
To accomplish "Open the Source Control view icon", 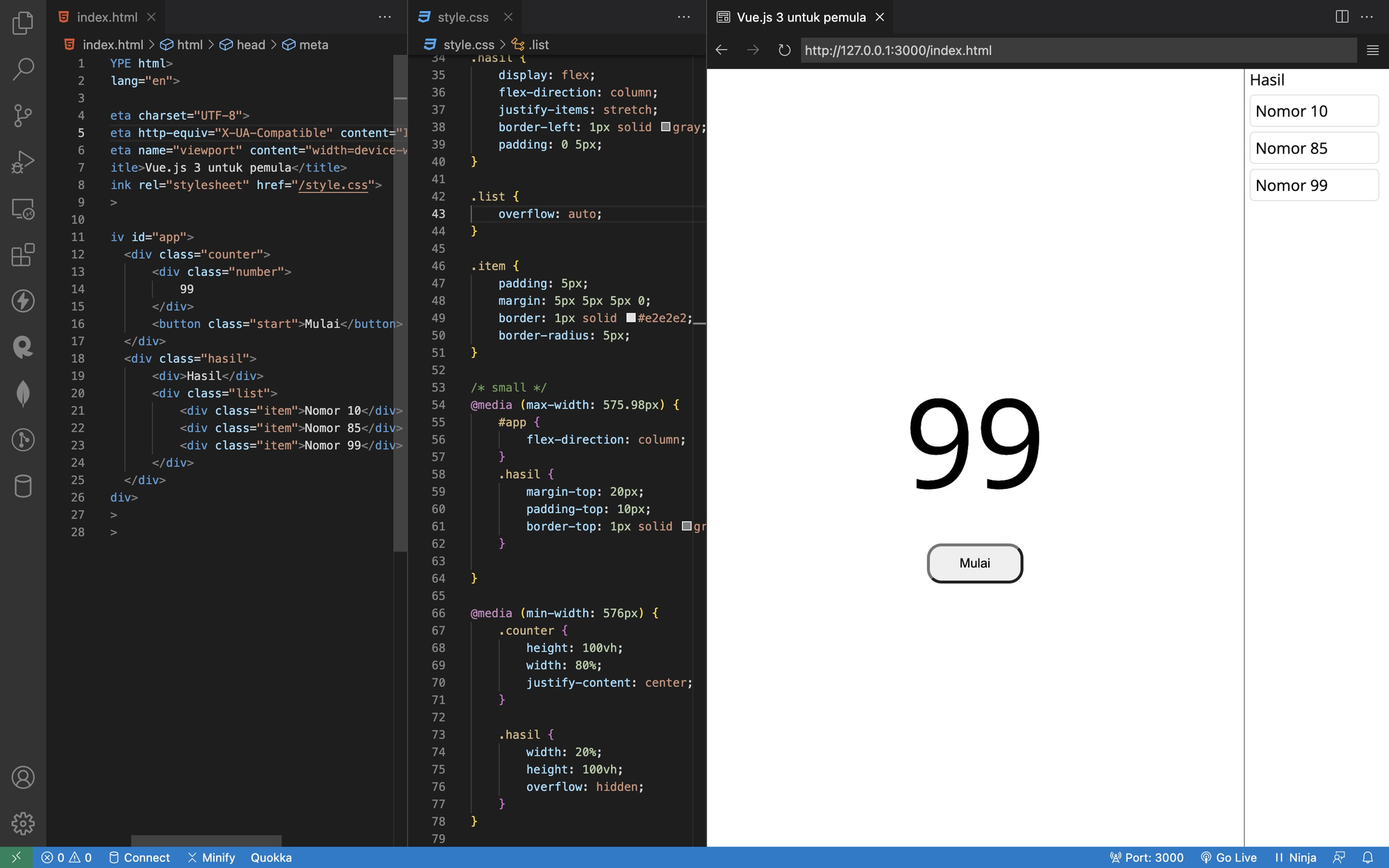I will pyautogui.click(x=23, y=115).
